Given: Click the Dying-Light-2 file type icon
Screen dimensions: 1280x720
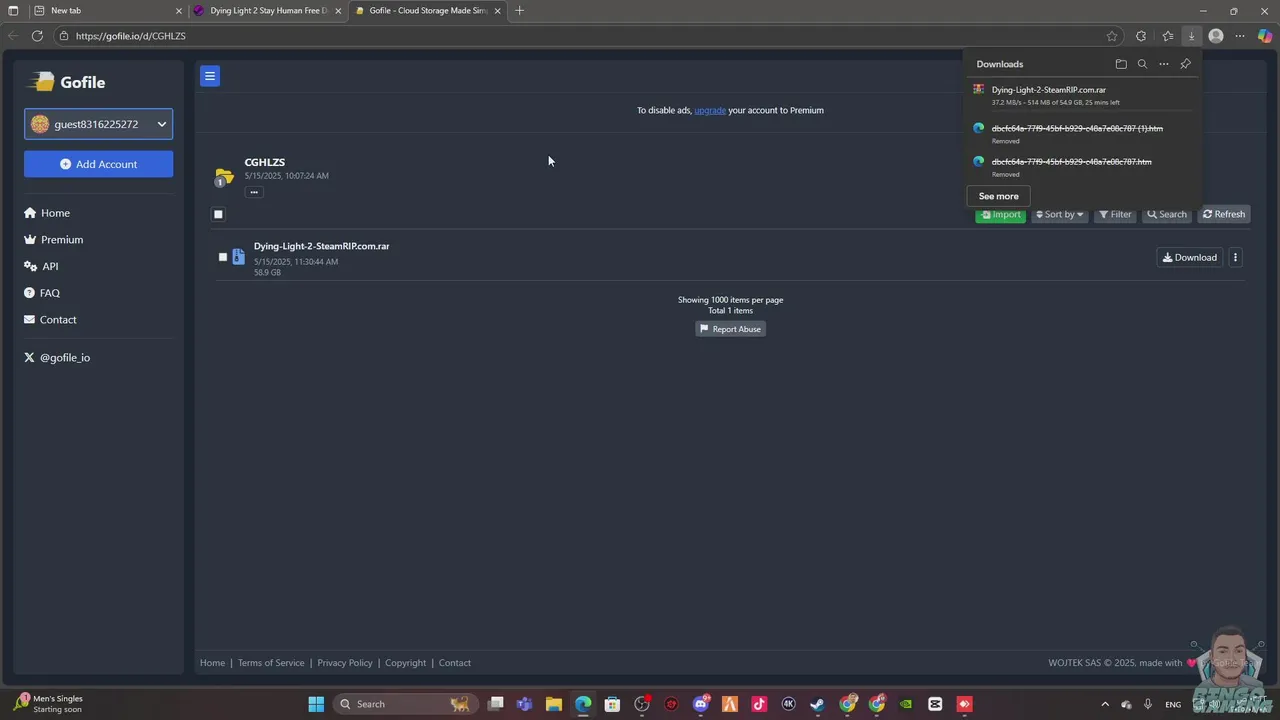Looking at the screenshot, I should pyautogui.click(x=238, y=257).
